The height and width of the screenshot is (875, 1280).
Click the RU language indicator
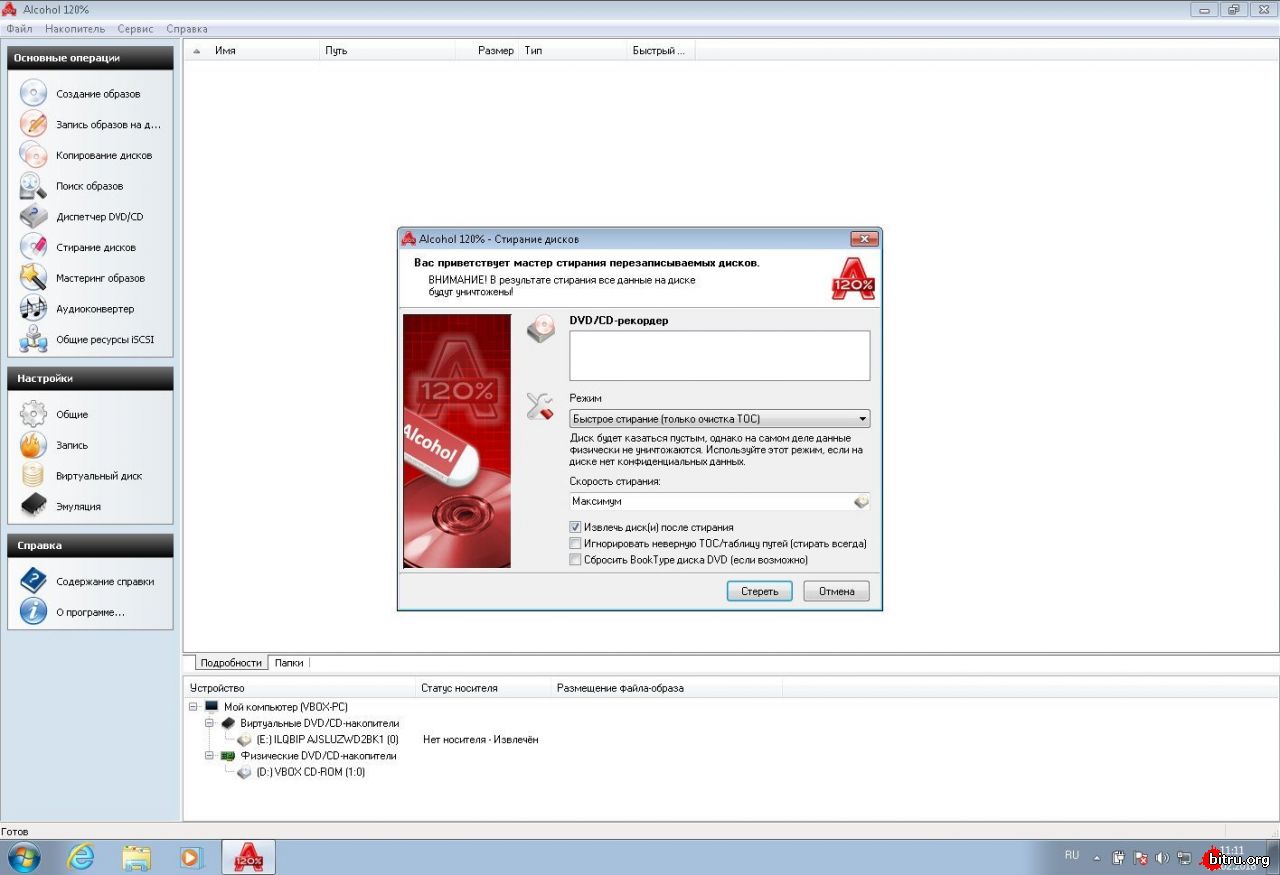tap(1072, 856)
